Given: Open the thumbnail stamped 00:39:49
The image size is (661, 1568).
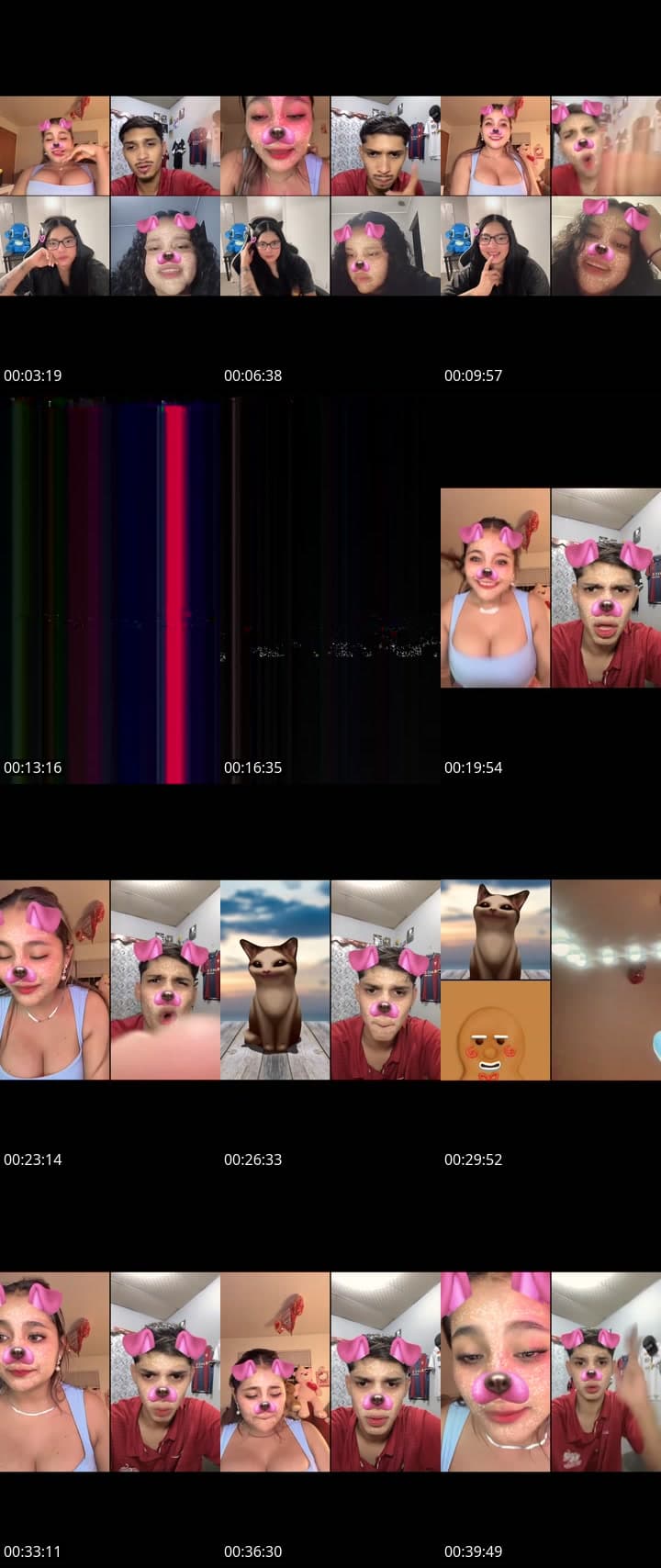Looking at the screenshot, I should pos(551,1372).
